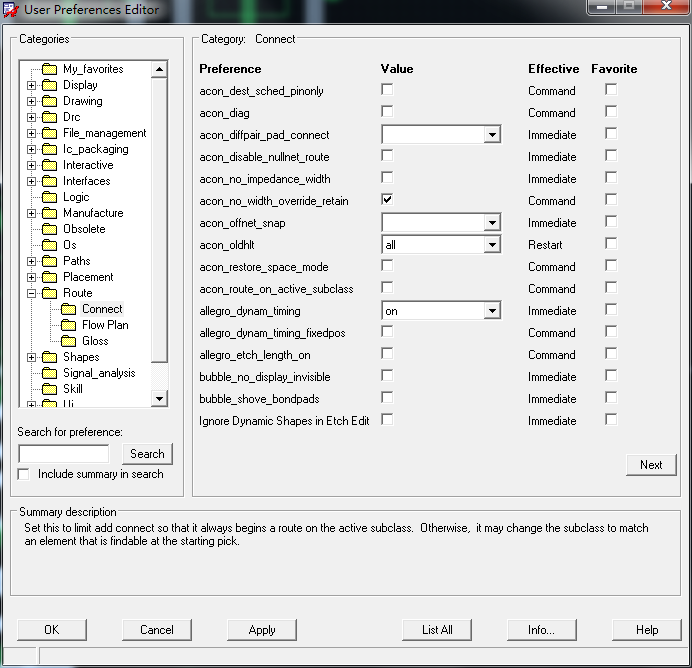This screenshot has width=692, height=668.
Task: Click the Placement folder icon
Action: (x=49, y=277)
